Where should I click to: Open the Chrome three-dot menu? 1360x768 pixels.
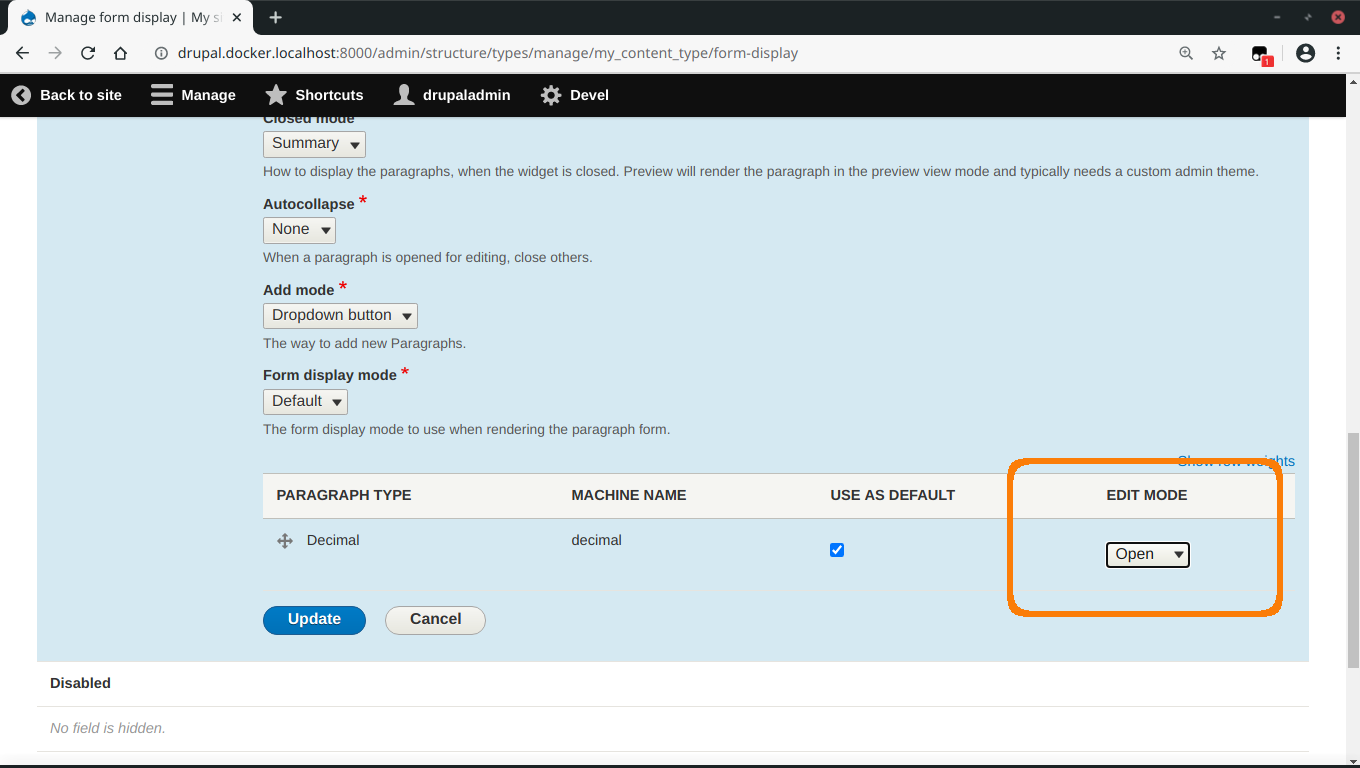[1339, 53]
